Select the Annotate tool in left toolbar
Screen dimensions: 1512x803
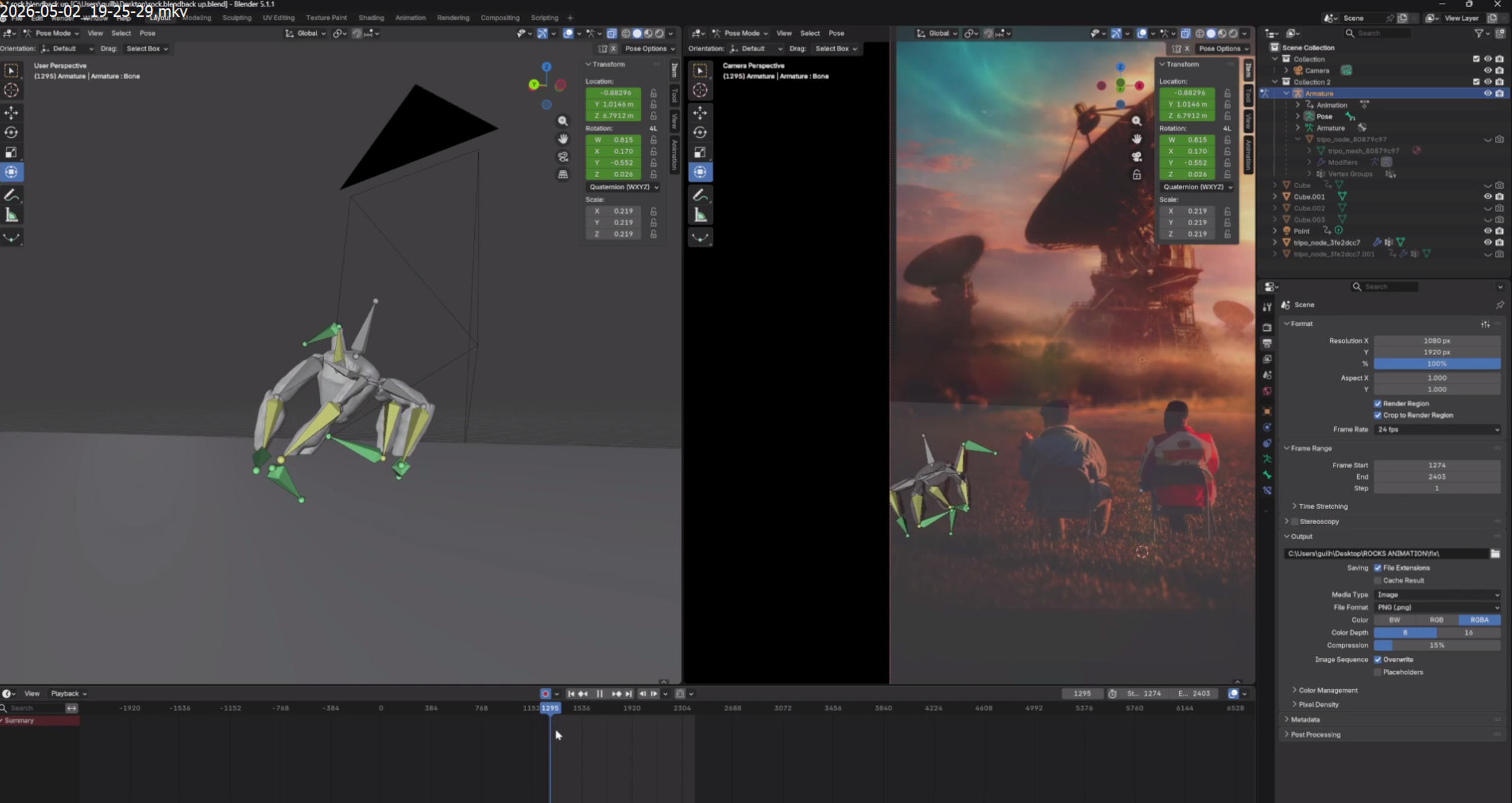coord(11,195)
